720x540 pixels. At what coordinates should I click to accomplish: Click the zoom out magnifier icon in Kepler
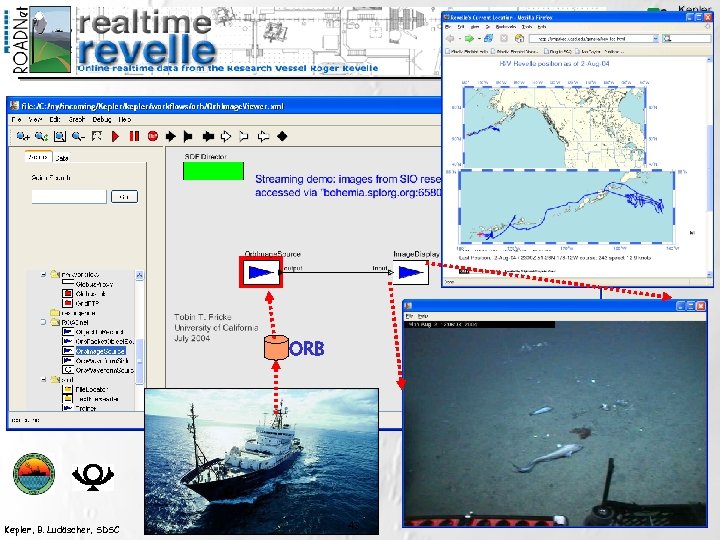click(78, 136)
